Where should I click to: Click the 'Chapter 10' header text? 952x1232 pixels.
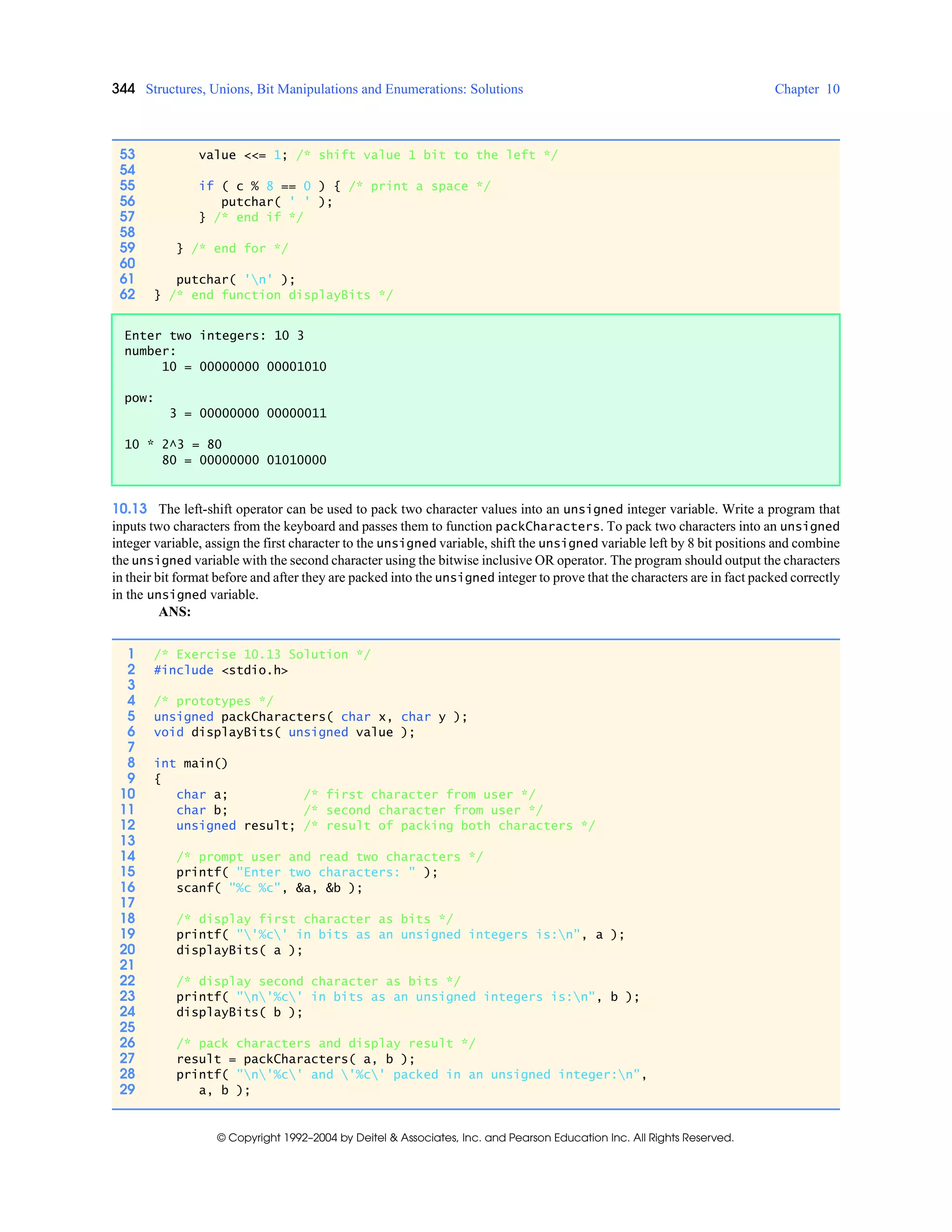(x=807, y=89)
